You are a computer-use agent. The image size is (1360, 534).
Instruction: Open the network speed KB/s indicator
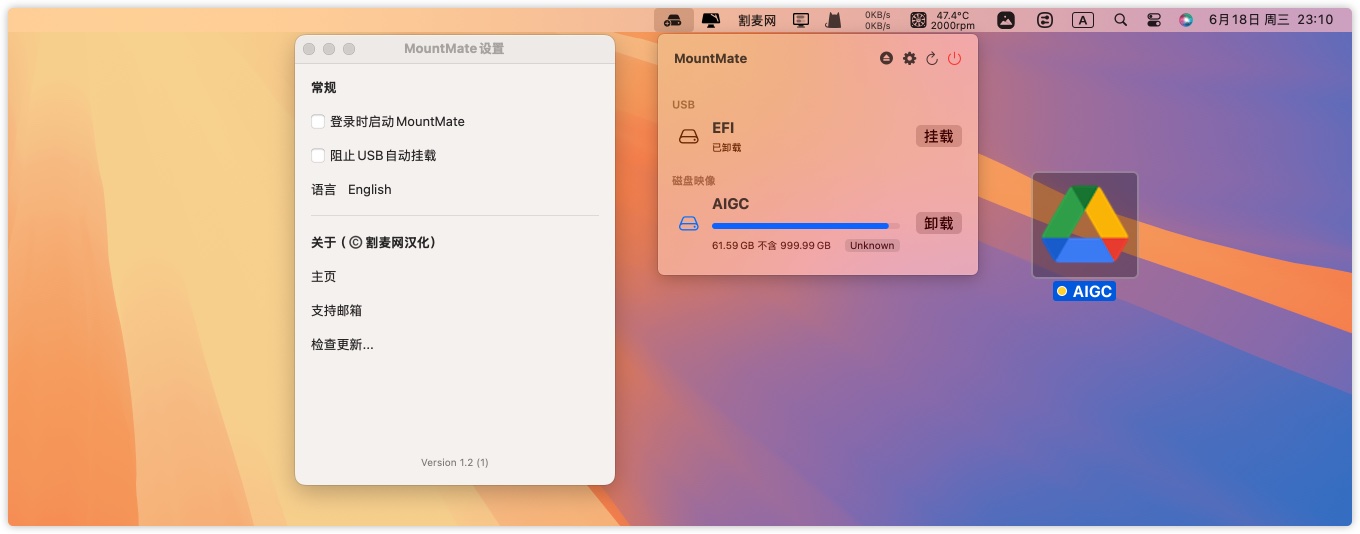(878, 20)
